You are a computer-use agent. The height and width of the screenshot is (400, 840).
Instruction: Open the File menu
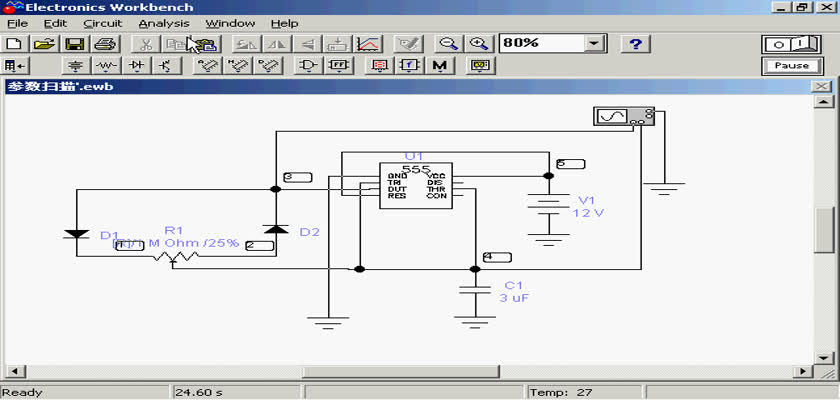(17, 24)
